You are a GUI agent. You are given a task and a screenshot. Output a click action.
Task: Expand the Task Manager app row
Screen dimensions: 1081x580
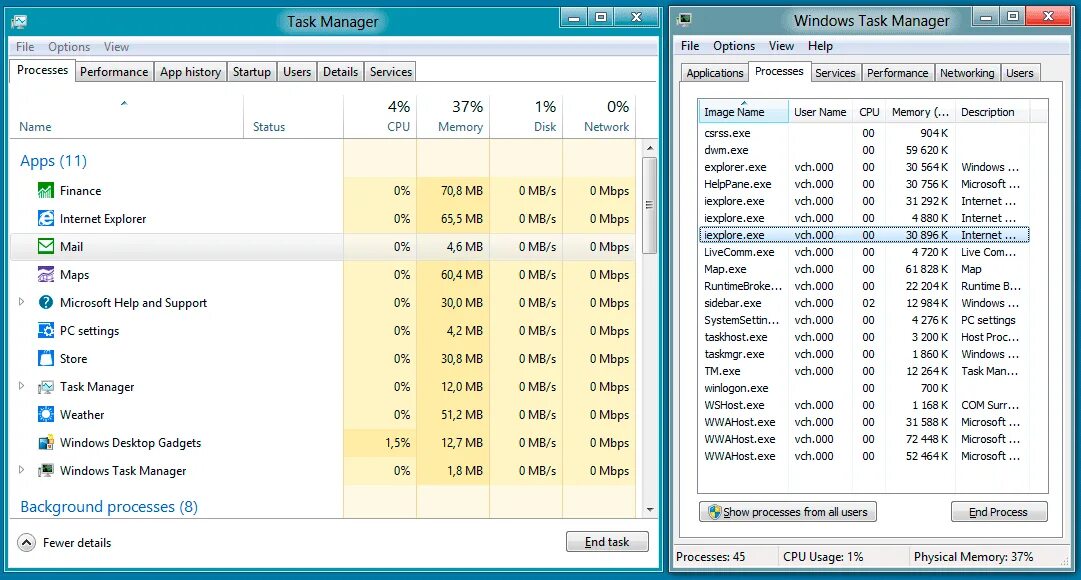tap(21, 386)
